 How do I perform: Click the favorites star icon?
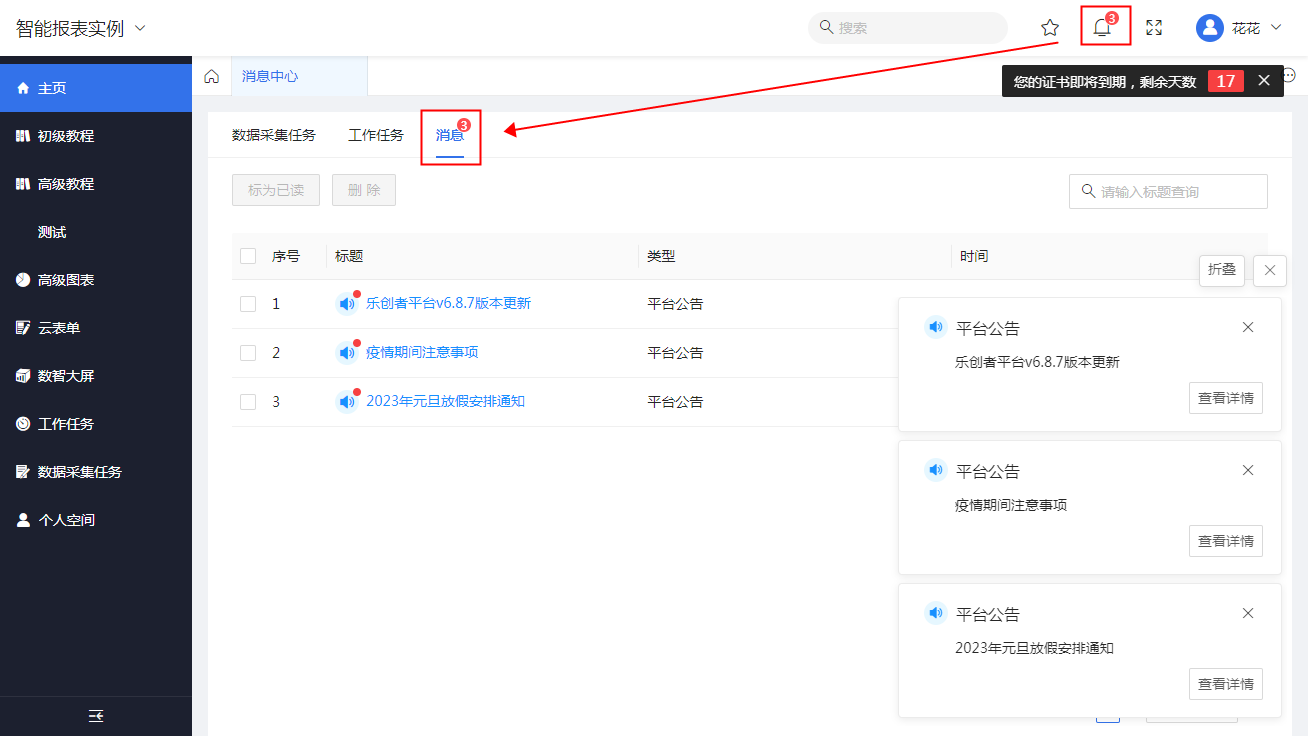1050,28
